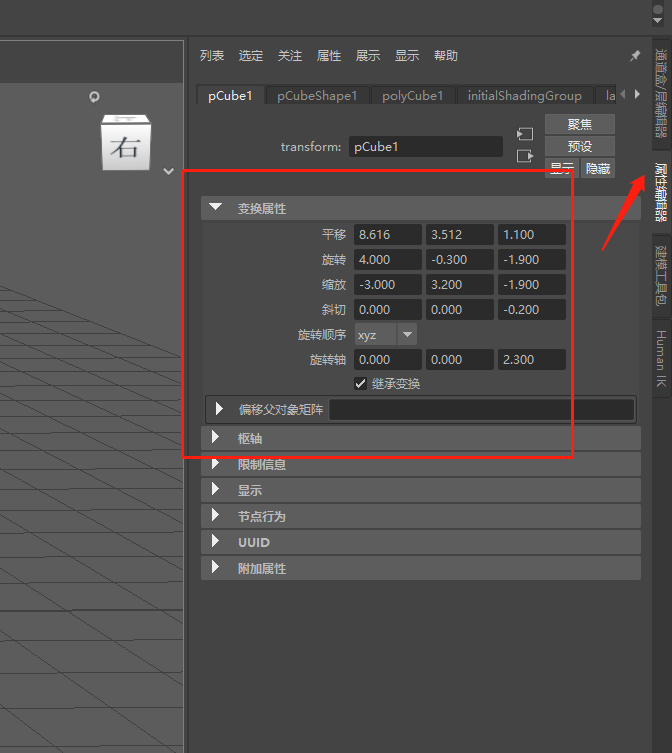Click the view cube home icon
Viewport: 672px width, 753px height.
94,97
